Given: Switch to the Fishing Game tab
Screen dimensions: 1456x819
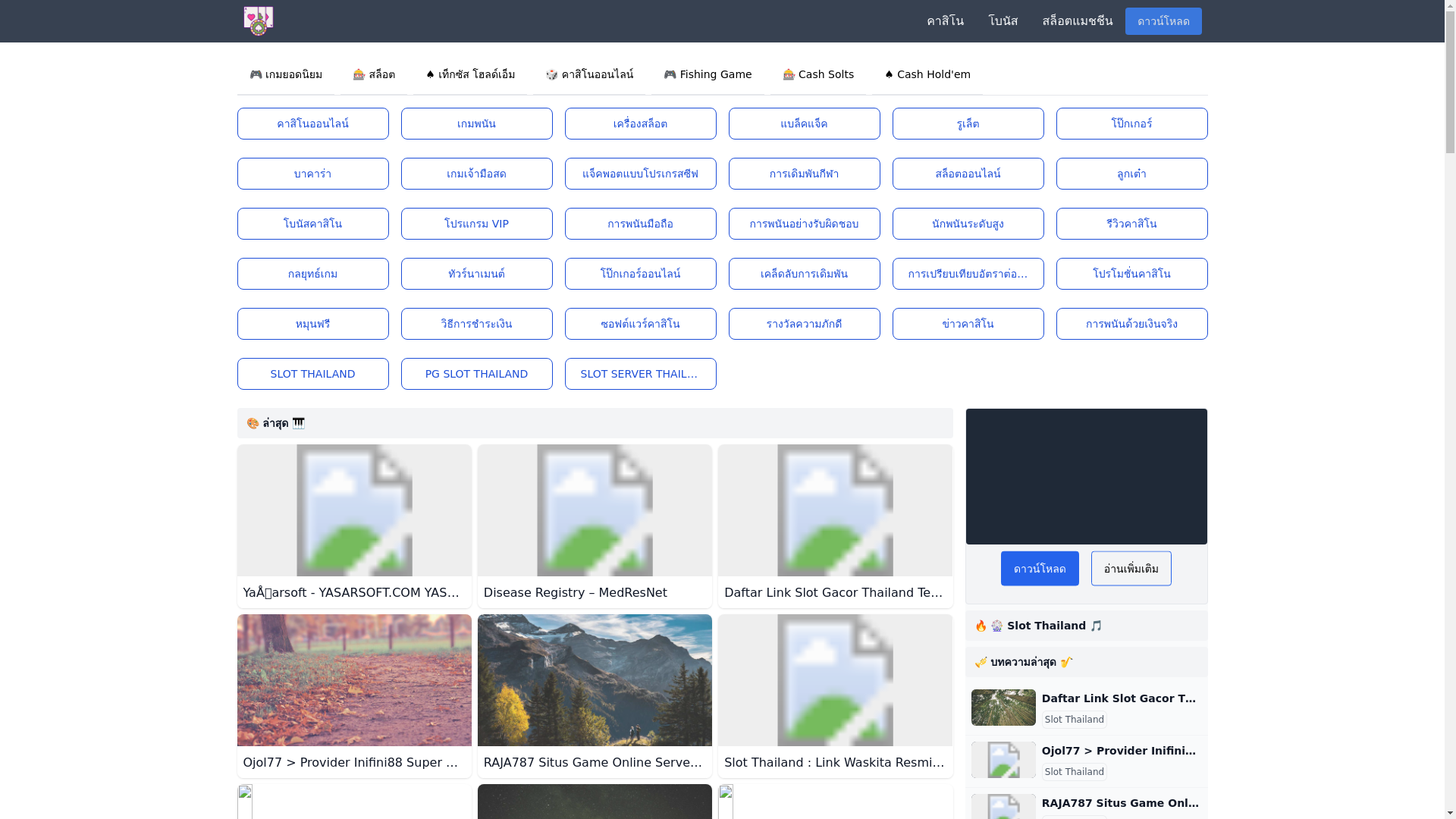Looking at the screenshot, I should pos(708,74).
